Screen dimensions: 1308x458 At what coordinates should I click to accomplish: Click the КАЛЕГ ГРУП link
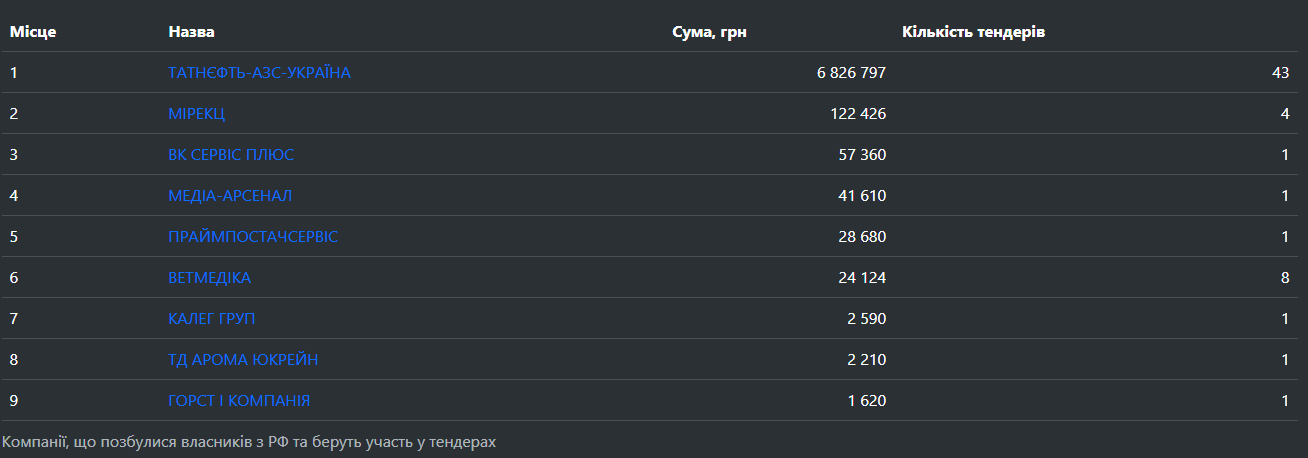[212, 319]
